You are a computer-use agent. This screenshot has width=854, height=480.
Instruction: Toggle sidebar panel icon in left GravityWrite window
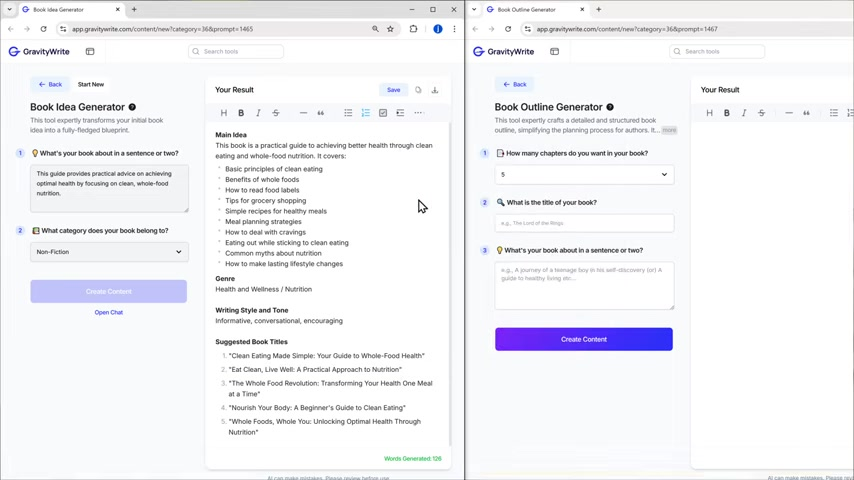tap(90, 51)
